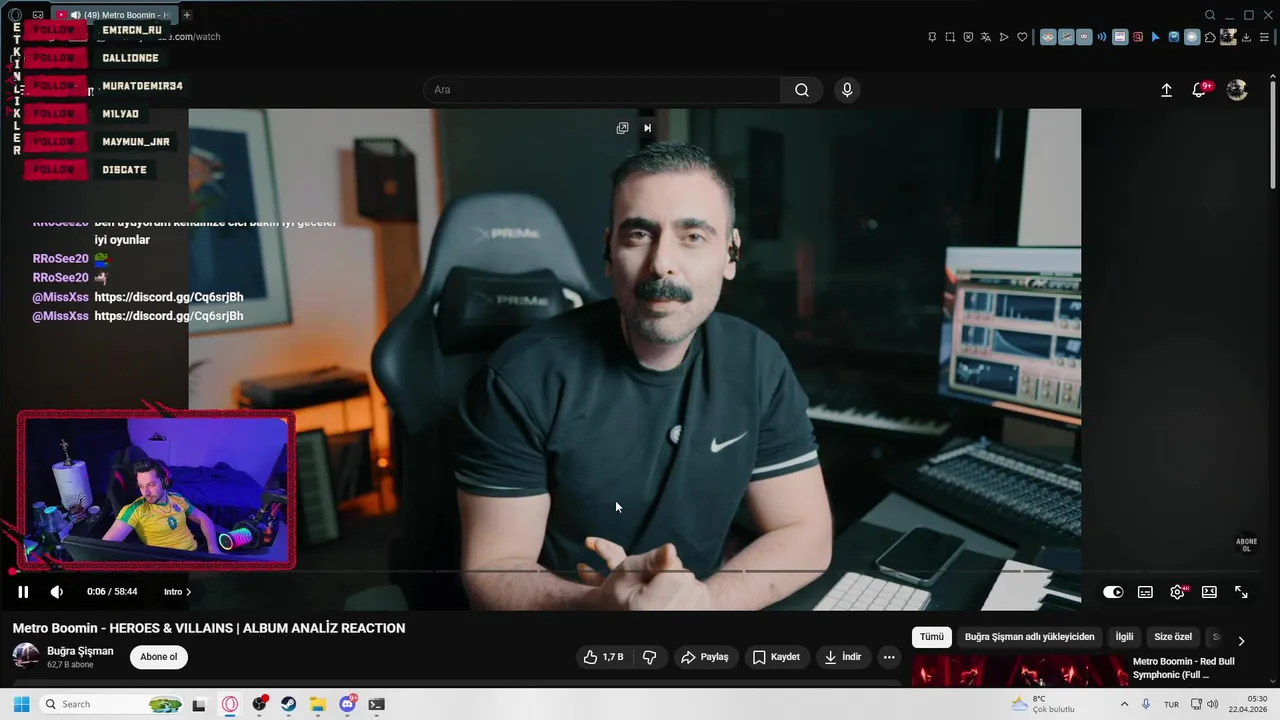Viewport: 1280px width, 720px height.
Task: Click the Kaydet save button
Action: (x=776, y=657)
